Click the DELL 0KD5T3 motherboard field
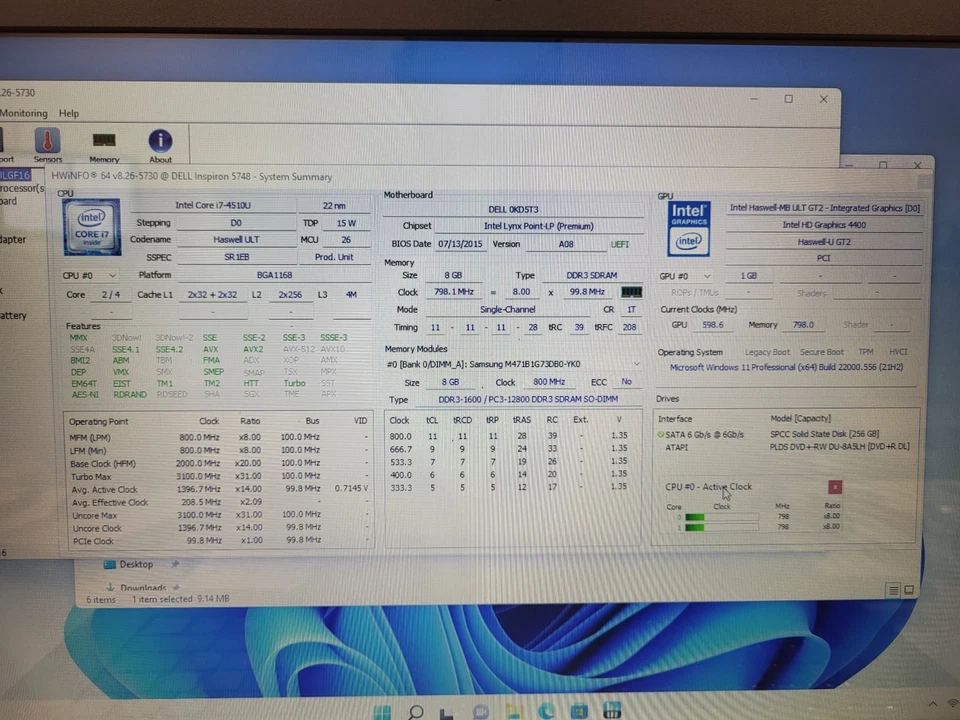Image resolution: width=960 pixels, height=720 pixels. point(513,209)
